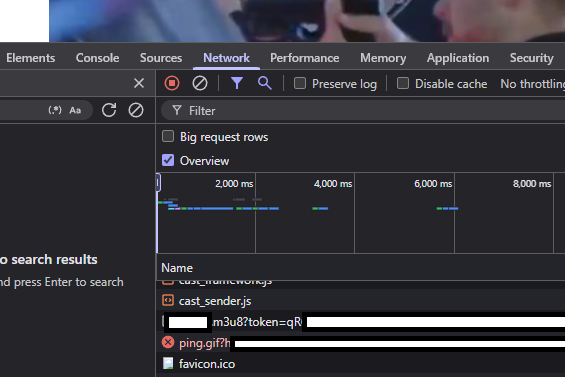Screen dimensions: 565x377
Task: Click the 6,000 ms overview timeline marker
Action: click(x=433, y=183)
